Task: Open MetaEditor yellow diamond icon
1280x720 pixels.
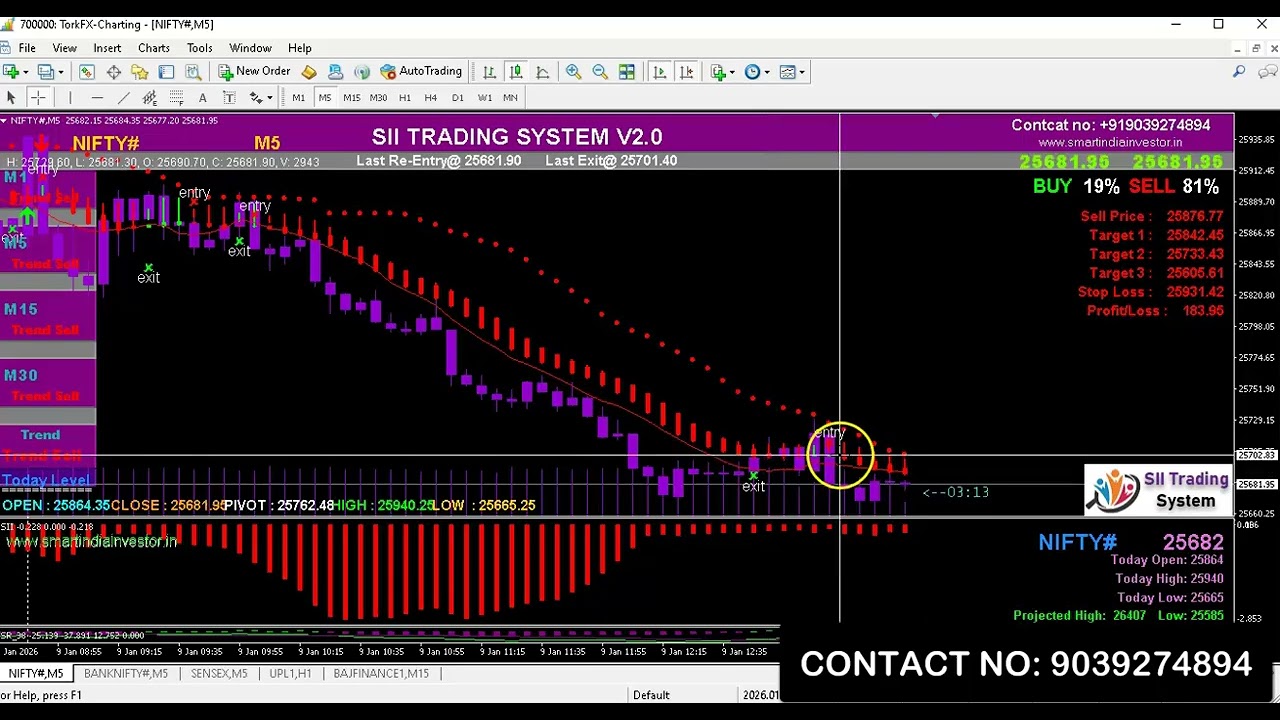Action: [309, 72]
